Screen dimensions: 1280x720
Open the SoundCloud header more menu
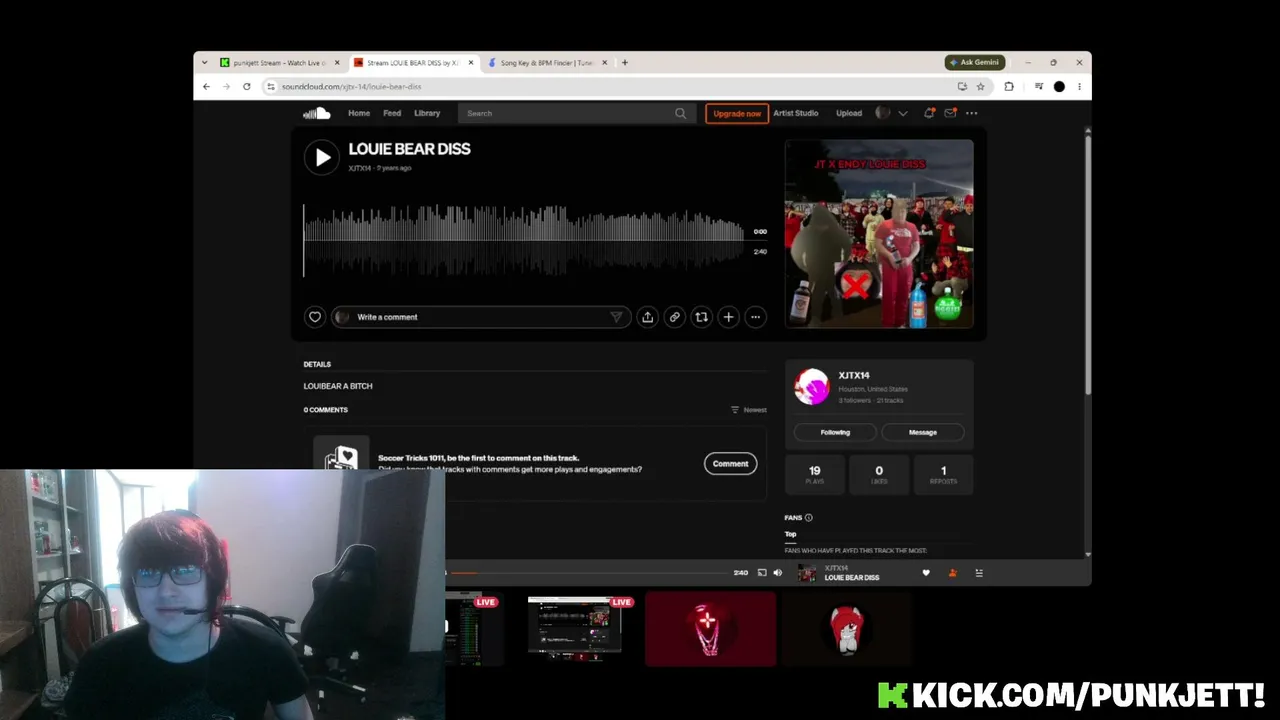[971, 113]
